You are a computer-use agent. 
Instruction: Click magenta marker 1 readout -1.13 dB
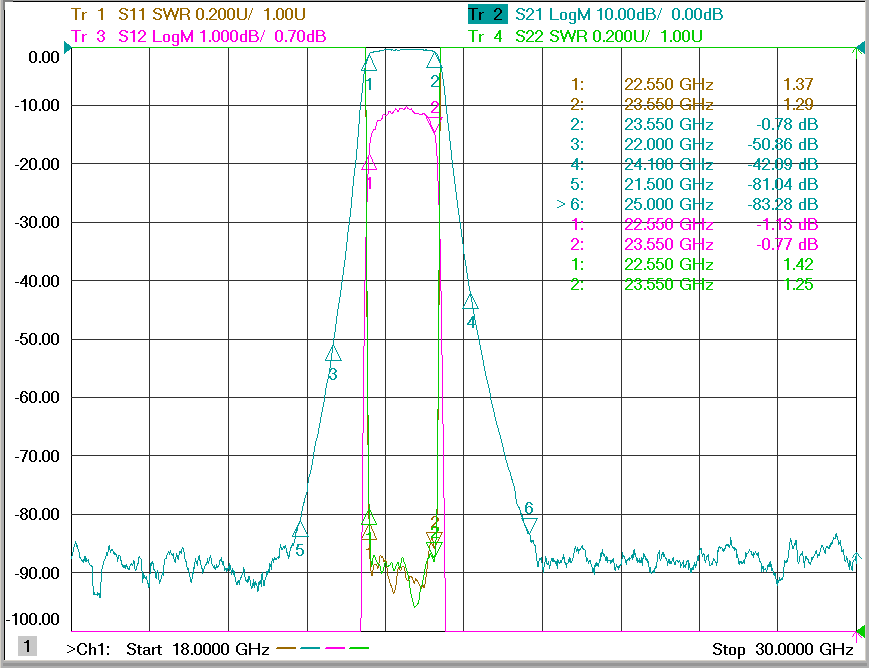(694, 224)
